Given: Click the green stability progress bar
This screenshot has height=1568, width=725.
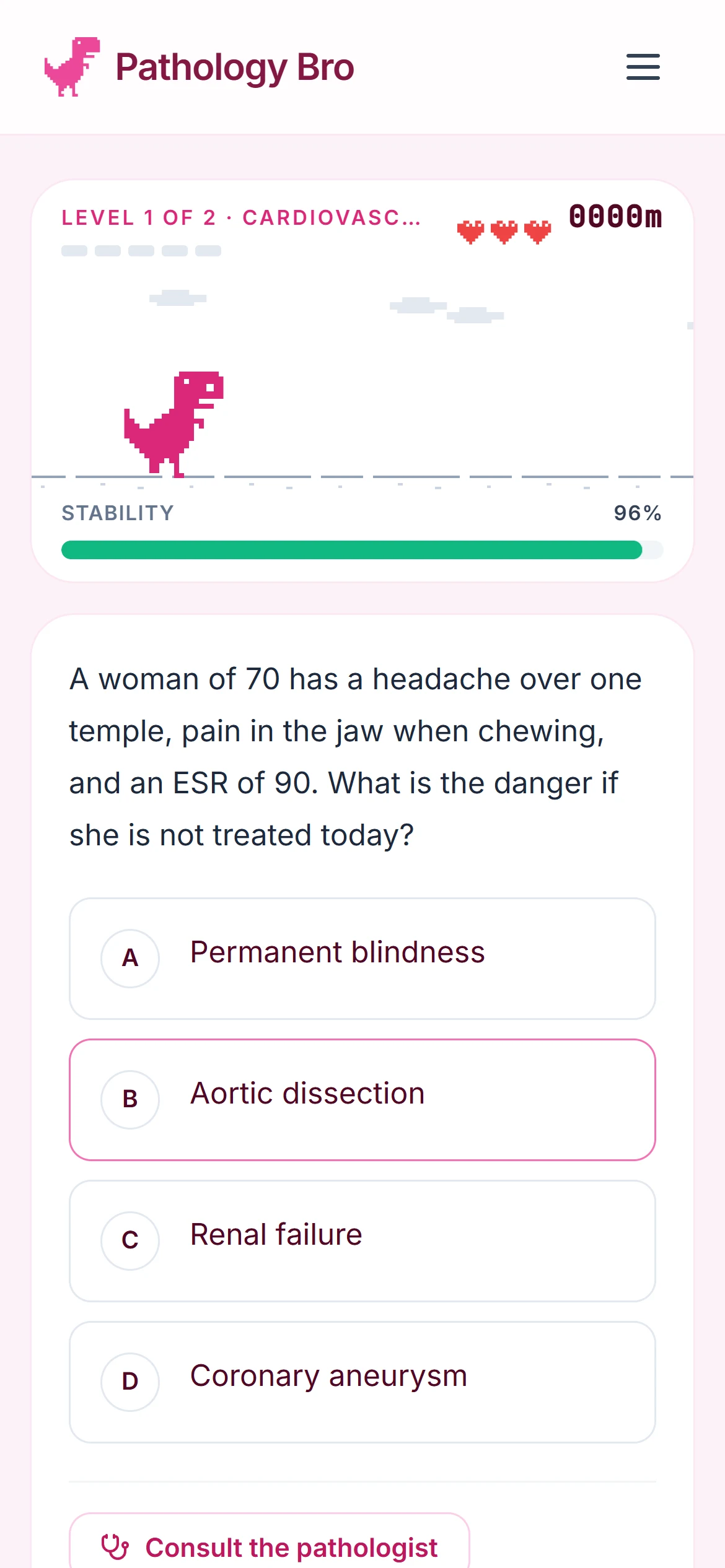Looking at the screenshot, I should pyautogui.click(x=362, y=550).
